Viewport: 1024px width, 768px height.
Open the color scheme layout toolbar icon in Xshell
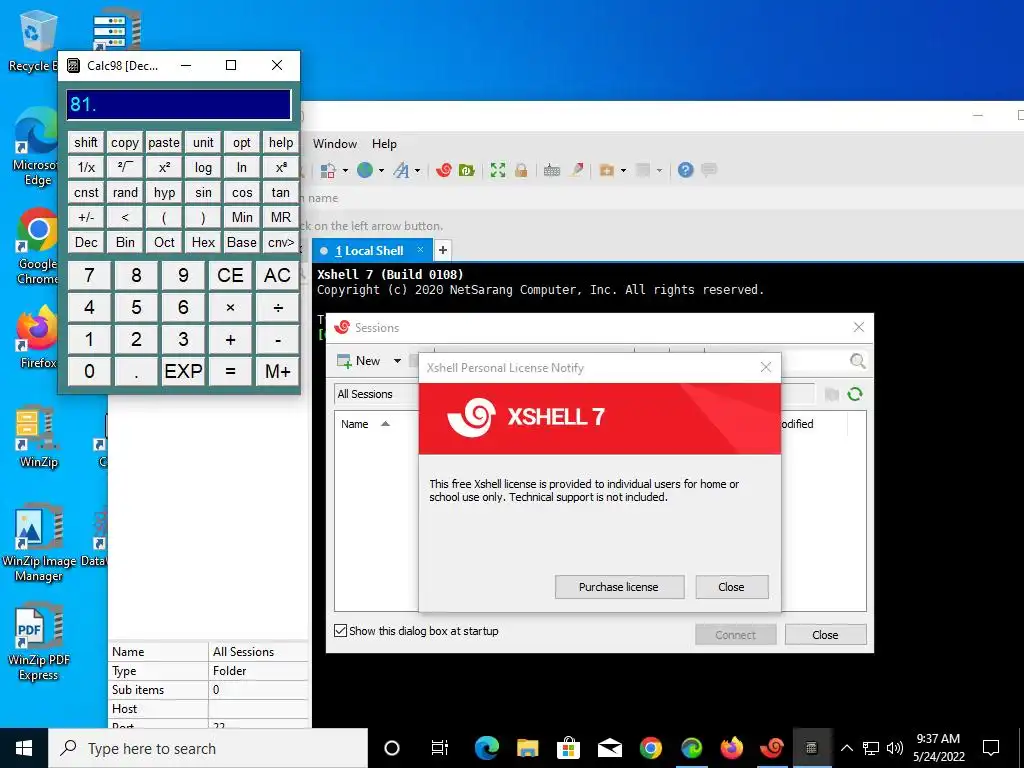[x=328, y=170]
